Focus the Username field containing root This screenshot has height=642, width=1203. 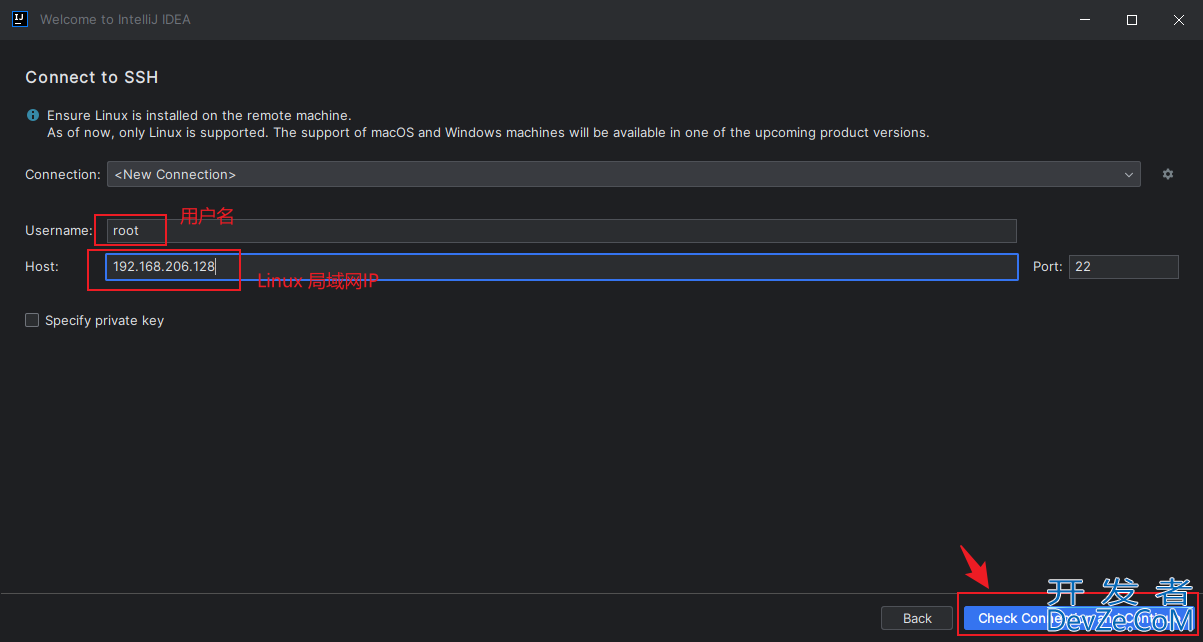point(561,231)
